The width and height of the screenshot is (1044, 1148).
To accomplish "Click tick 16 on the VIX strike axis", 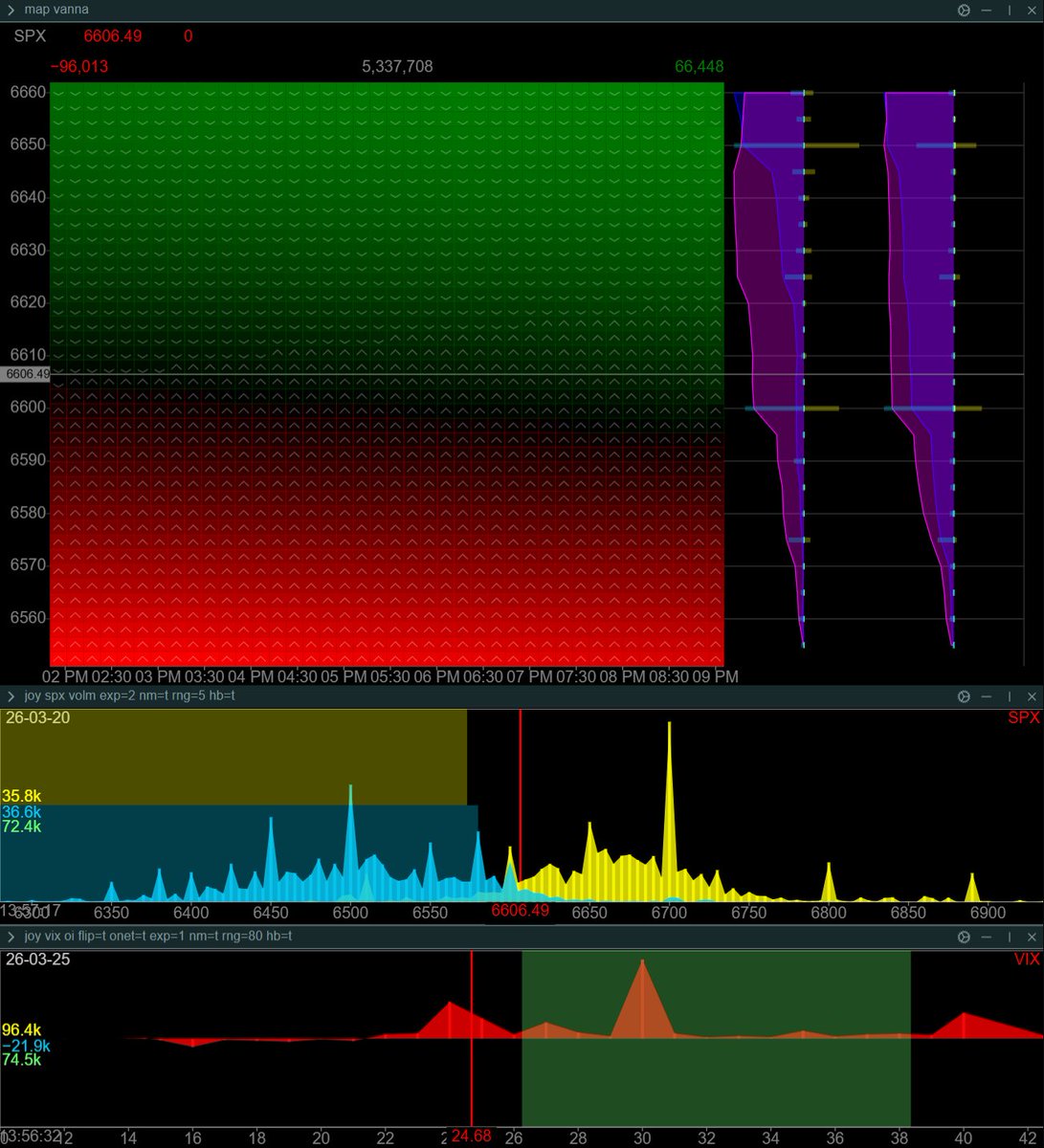I will click(x=192, y=1137).
